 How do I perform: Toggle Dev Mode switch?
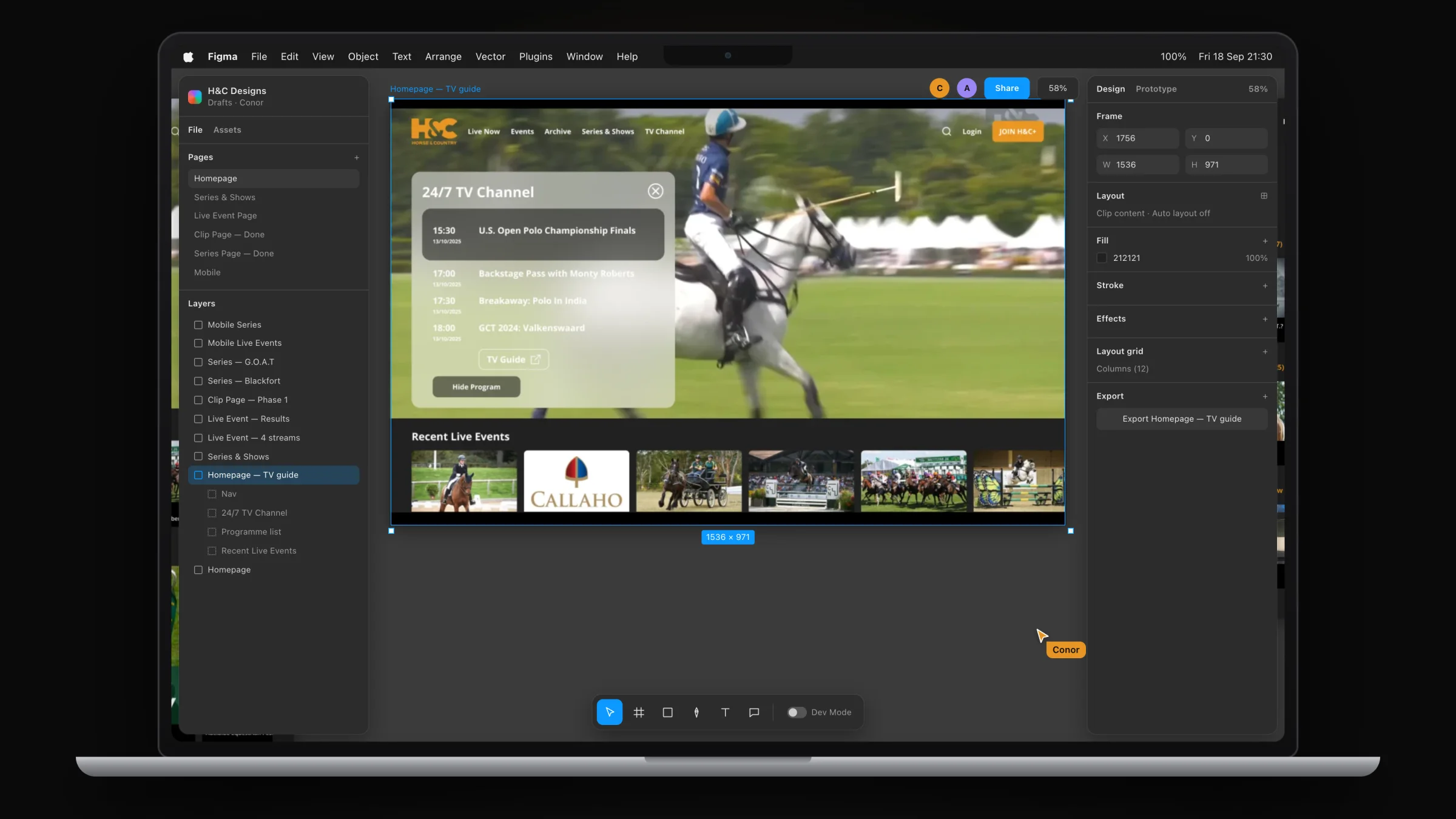pos(797,712)
